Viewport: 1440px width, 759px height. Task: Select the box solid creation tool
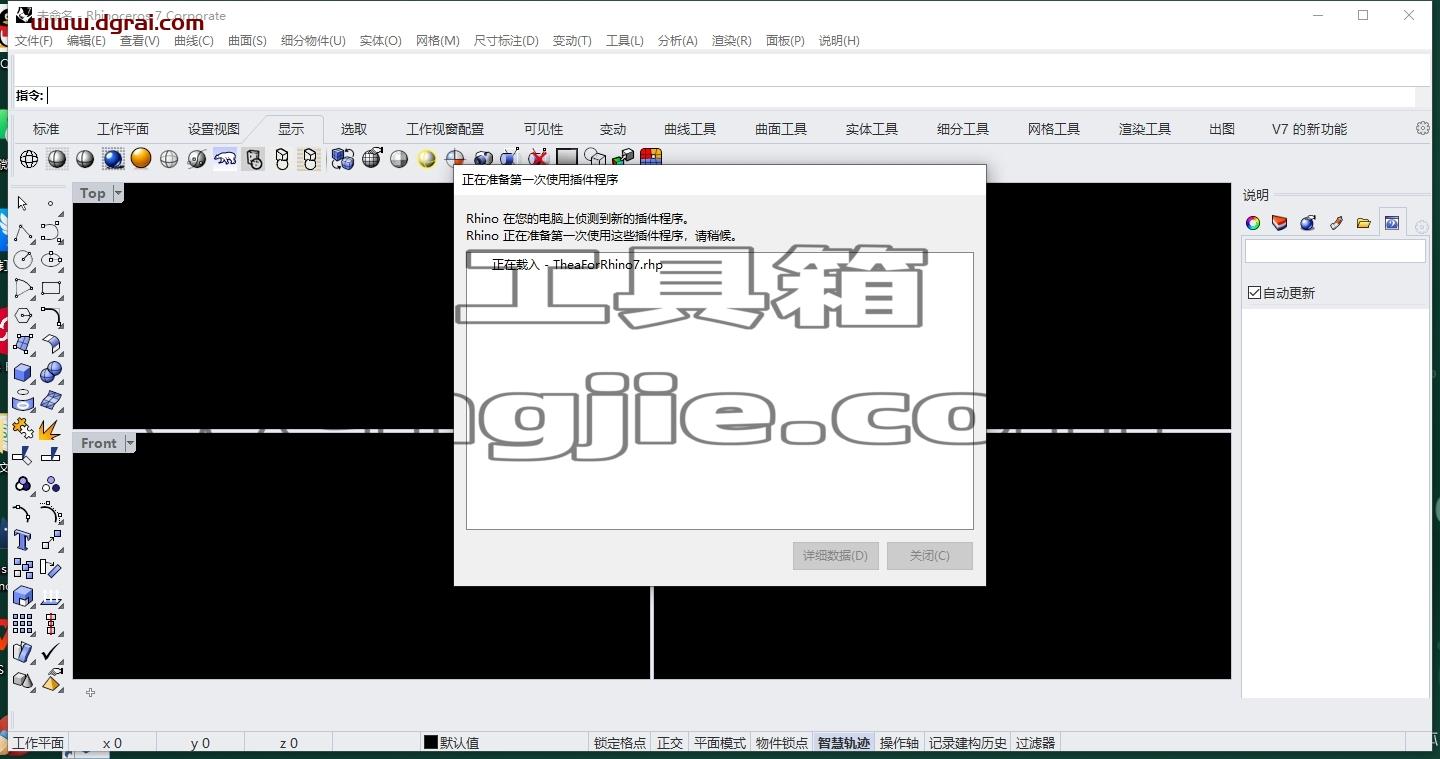pos(23,372)
